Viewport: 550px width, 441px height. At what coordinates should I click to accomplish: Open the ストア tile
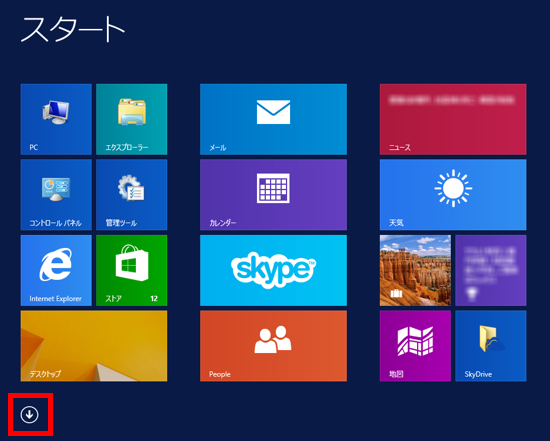[x=132, y=270]
